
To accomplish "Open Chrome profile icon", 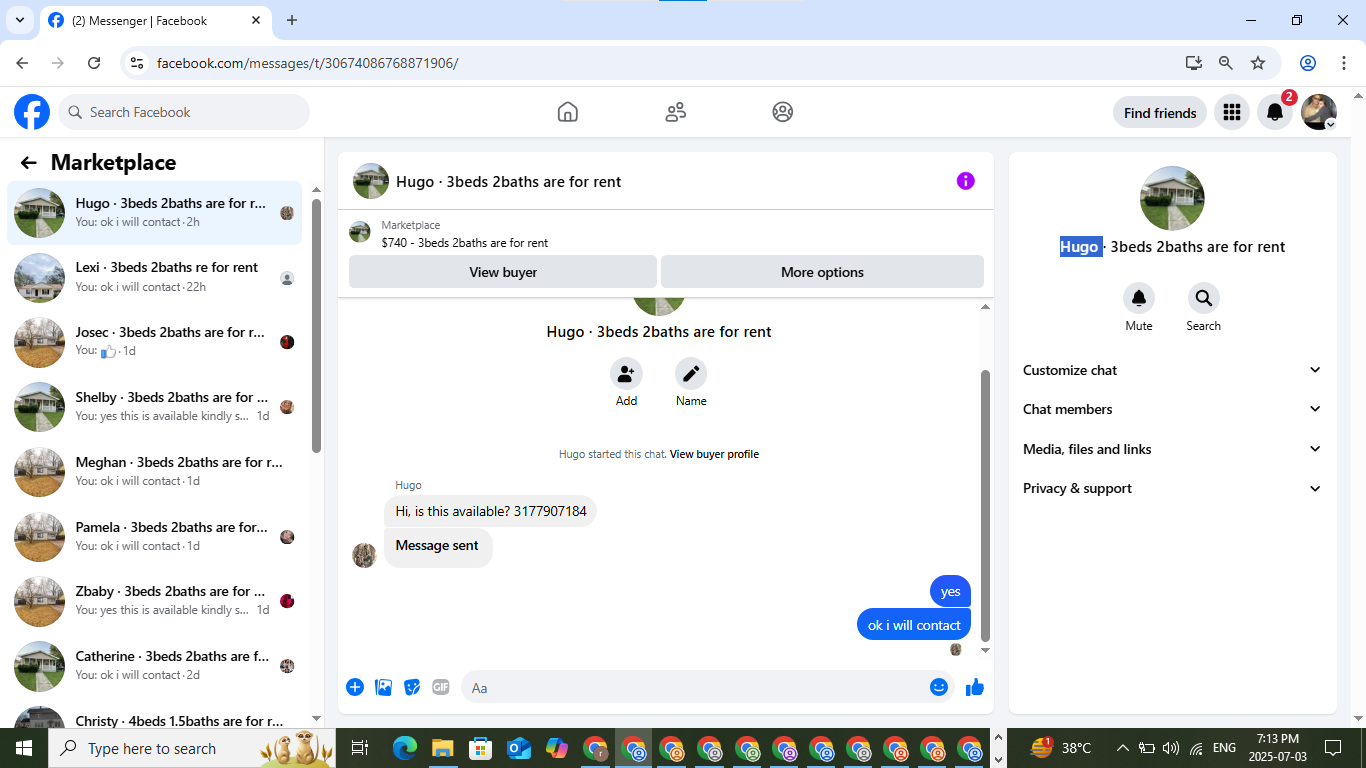I will (x=1308, y=63).
